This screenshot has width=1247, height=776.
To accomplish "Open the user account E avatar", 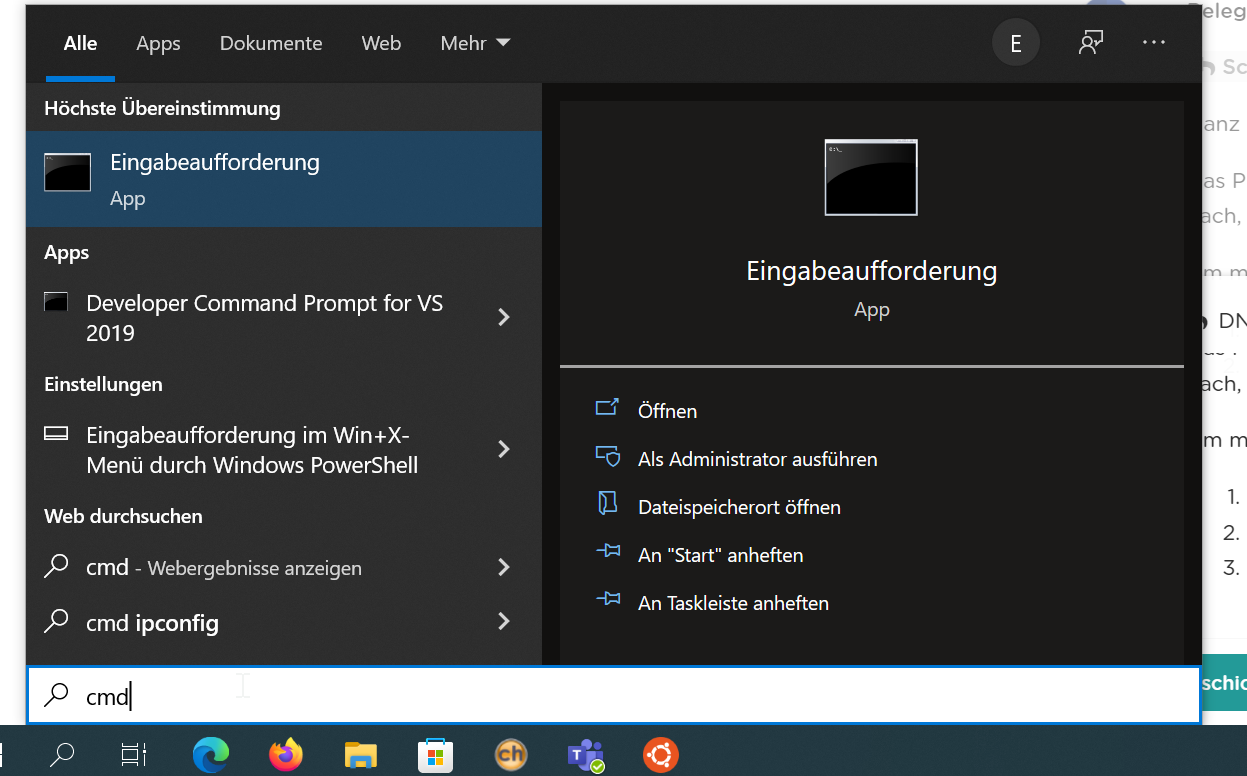I will point(1016,43).
